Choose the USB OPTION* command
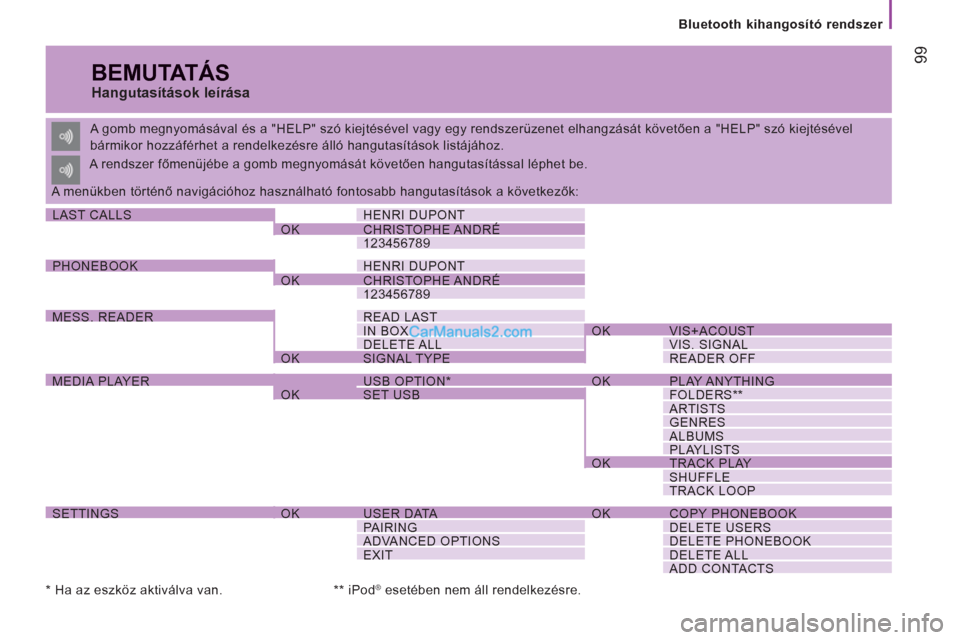 470,381
